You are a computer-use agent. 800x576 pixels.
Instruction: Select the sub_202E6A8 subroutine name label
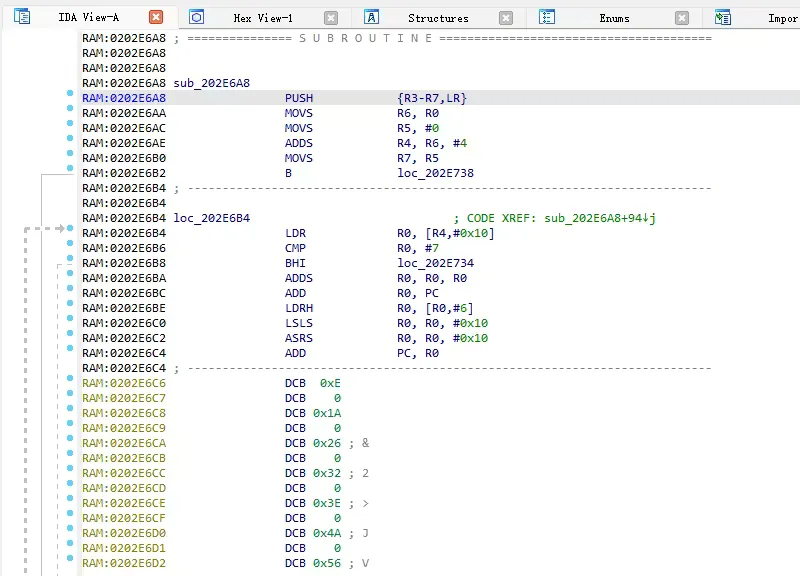pos(212,83)
